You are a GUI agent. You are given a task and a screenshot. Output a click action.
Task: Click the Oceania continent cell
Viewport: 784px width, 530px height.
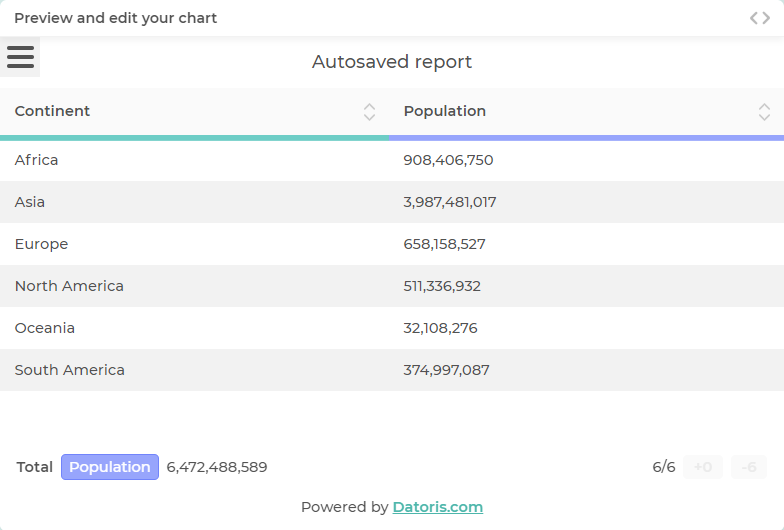[45, 328]
